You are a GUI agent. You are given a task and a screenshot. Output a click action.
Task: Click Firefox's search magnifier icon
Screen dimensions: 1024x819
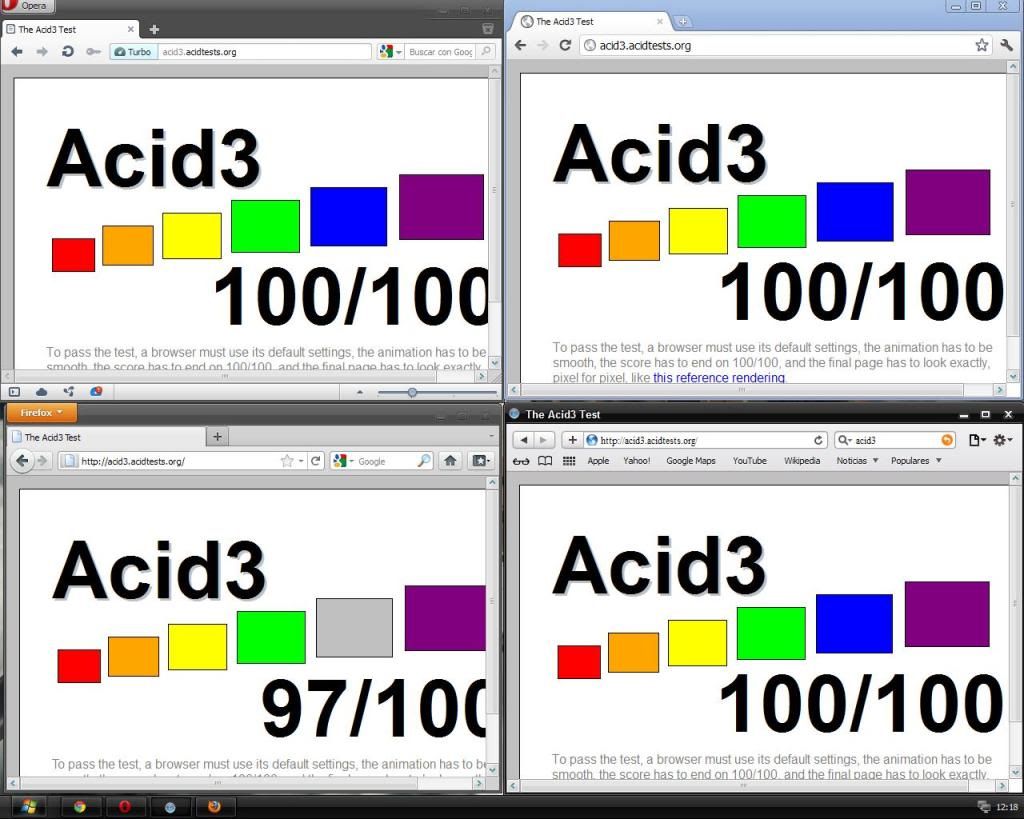[x=424, y=460]
